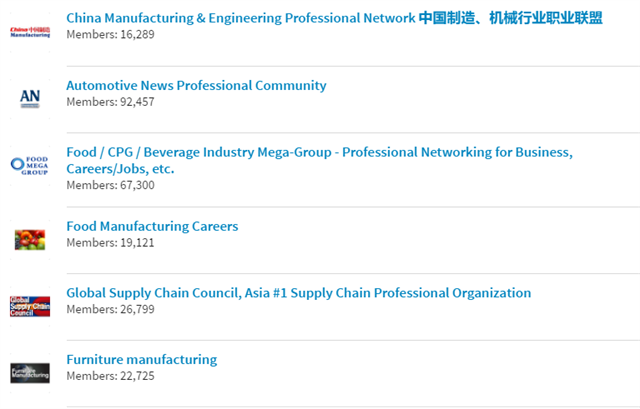This screenshot has height=409, width=640.
Task: Open Global Supply Chain Council group link
Action: pos(299,293)
